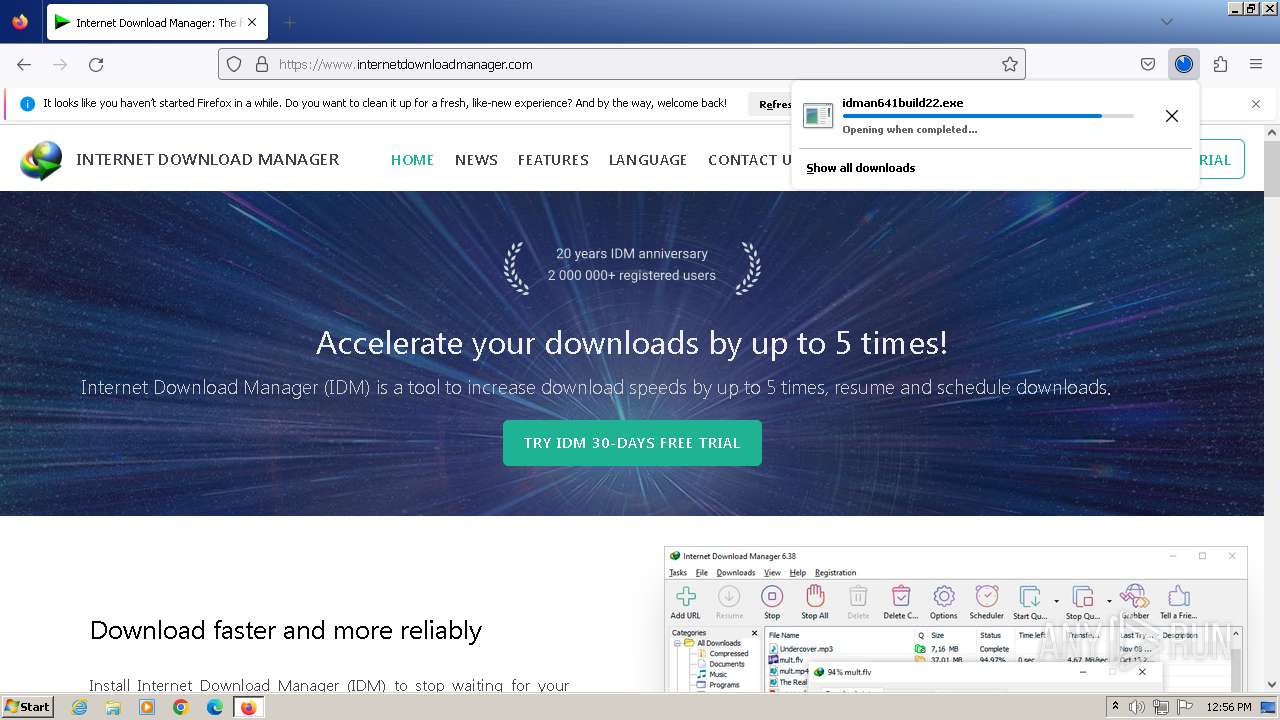Viewport: 1280px width, 720px height.
Task: Click the scrollbar up arrow
Action: pos(1272,132)
